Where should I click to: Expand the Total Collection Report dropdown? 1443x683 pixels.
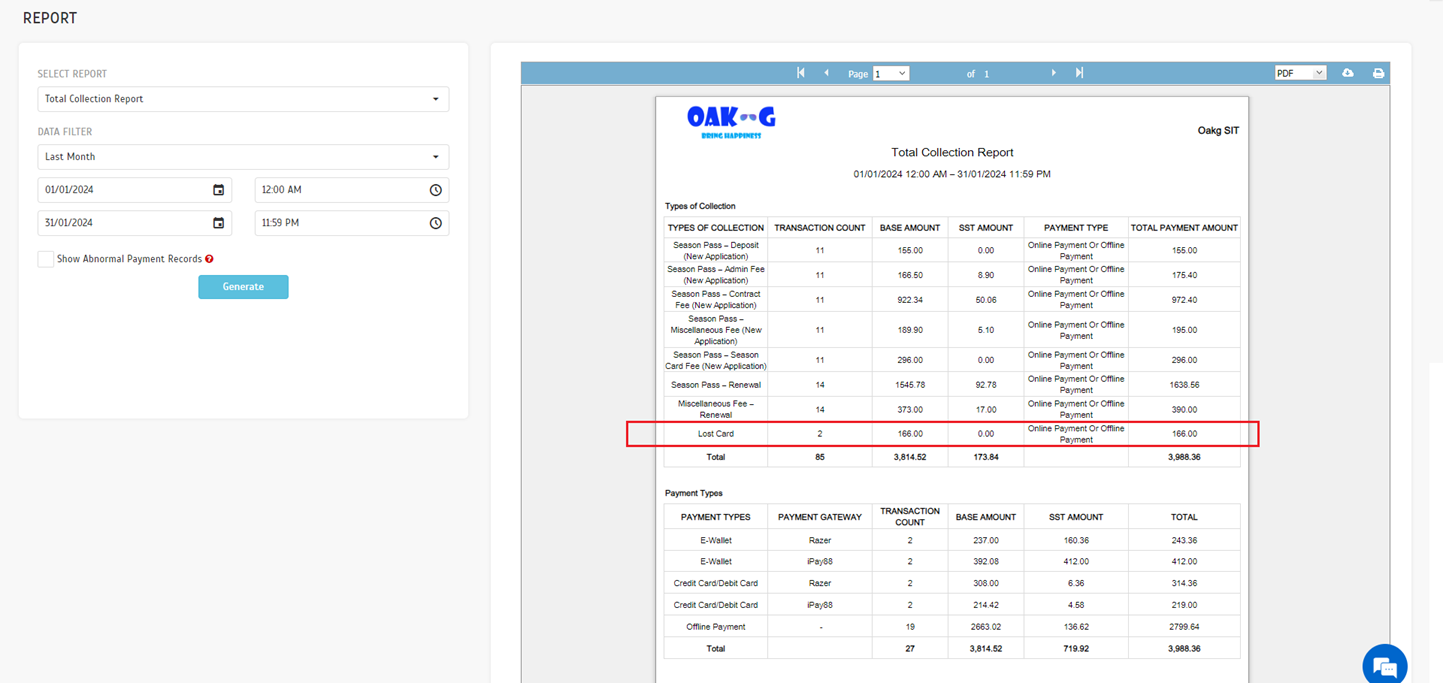[243, 99]
